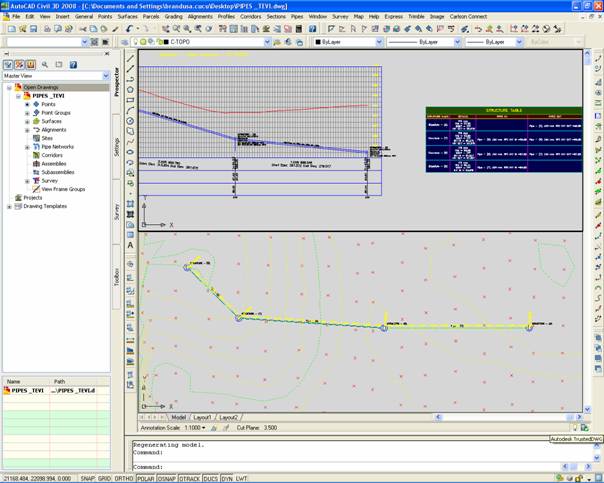Collapse the PIPES_TEVI drawing node

(x=18, y=96)
